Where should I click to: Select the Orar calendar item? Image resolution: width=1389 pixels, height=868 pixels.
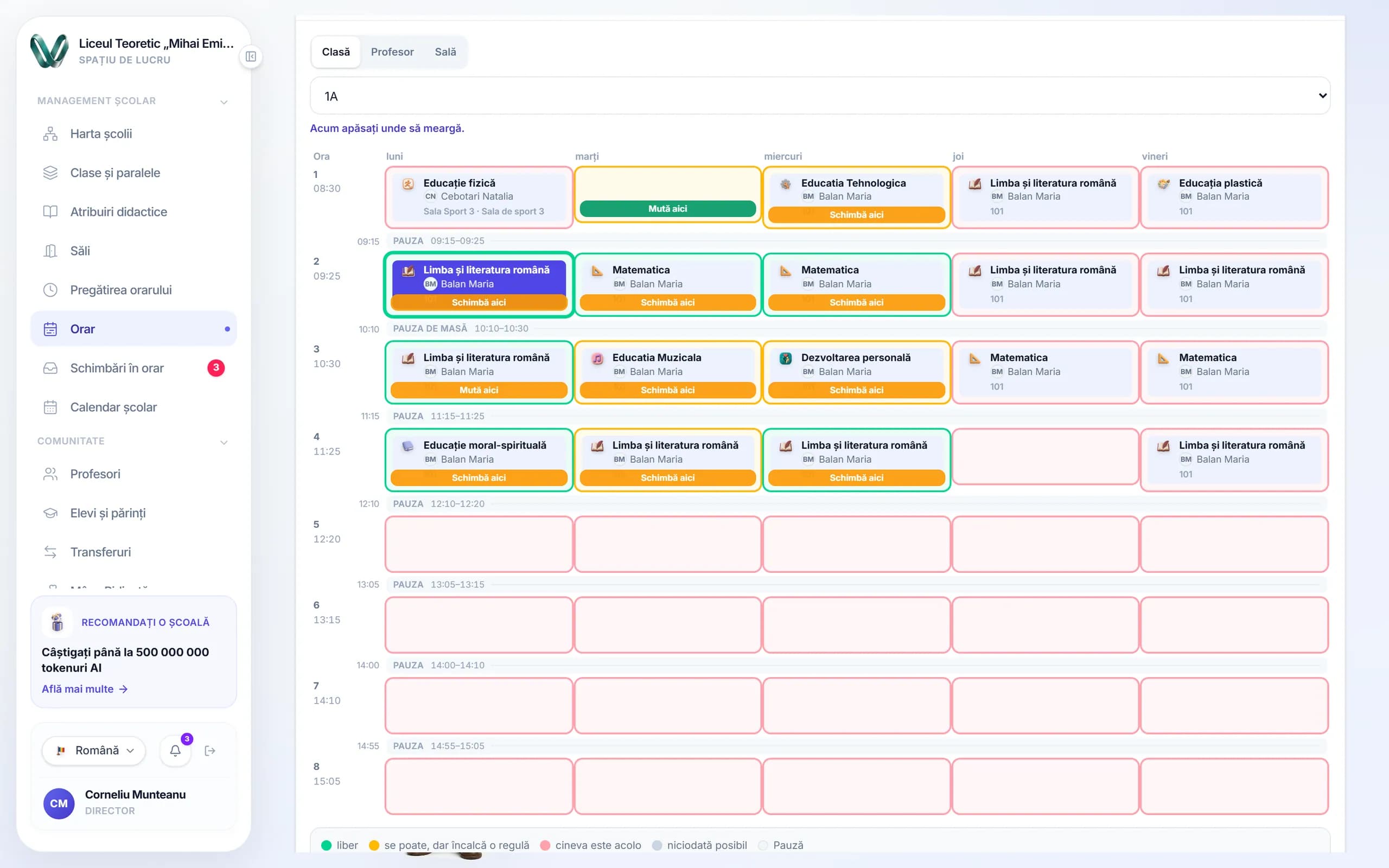pyautogui.click(x=133, y=329)
